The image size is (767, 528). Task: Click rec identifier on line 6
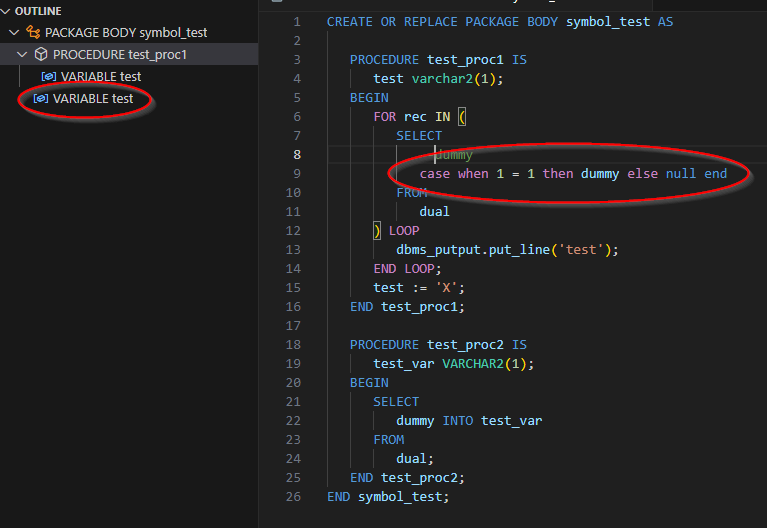415,117
